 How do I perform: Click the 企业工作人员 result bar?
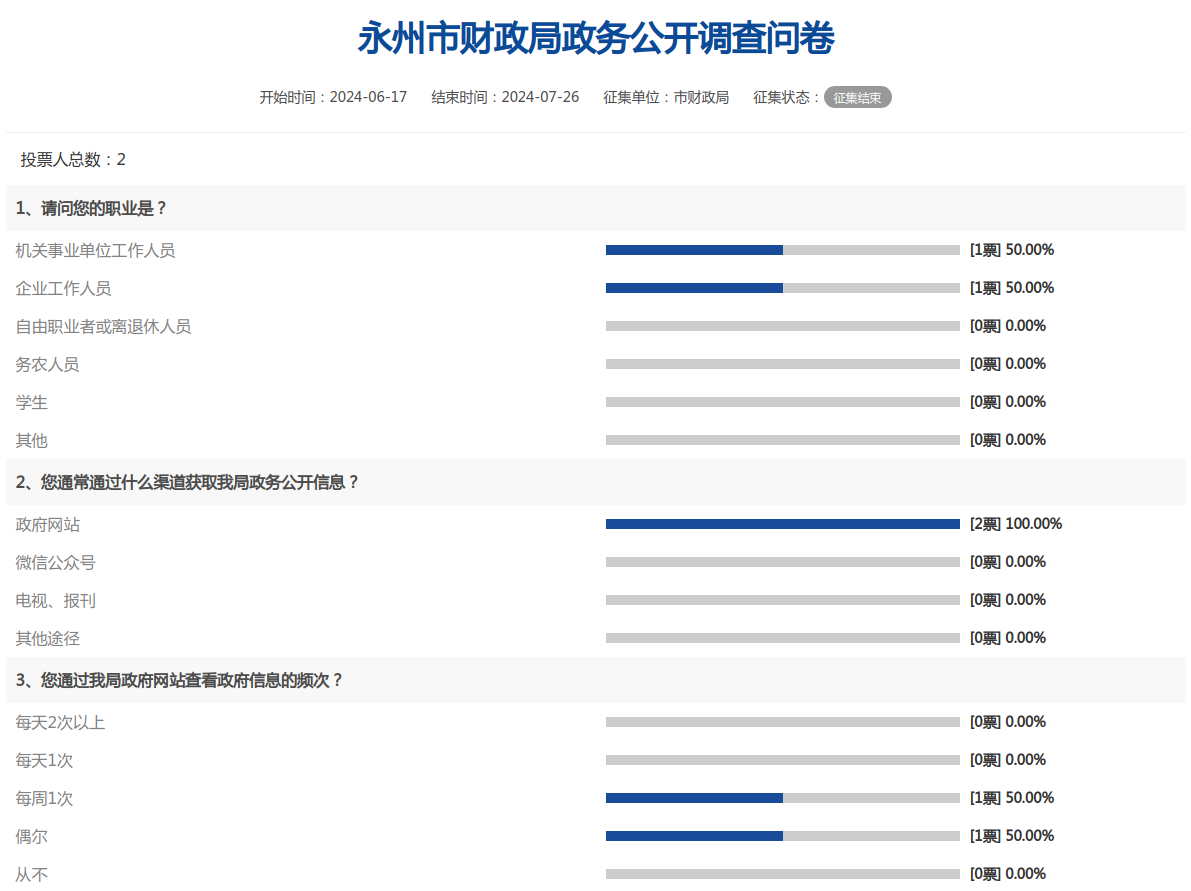[782, 288]
